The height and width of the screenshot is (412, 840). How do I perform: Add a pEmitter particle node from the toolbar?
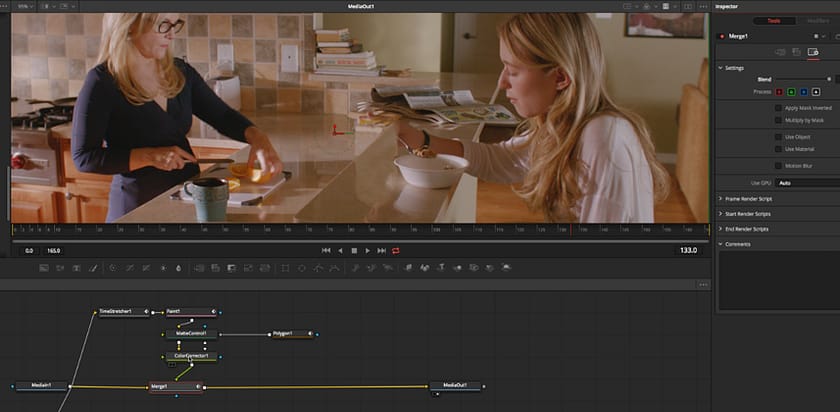[355, 267]
